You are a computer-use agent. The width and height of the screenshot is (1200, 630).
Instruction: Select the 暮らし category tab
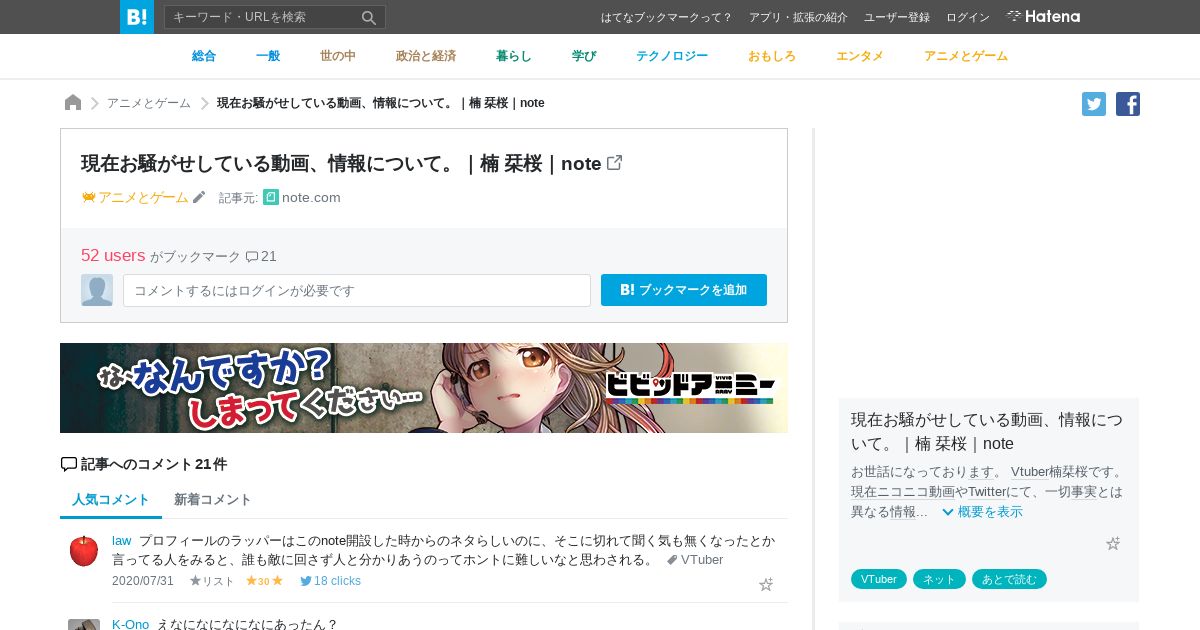pyautogui.click(x=514, y=56)
